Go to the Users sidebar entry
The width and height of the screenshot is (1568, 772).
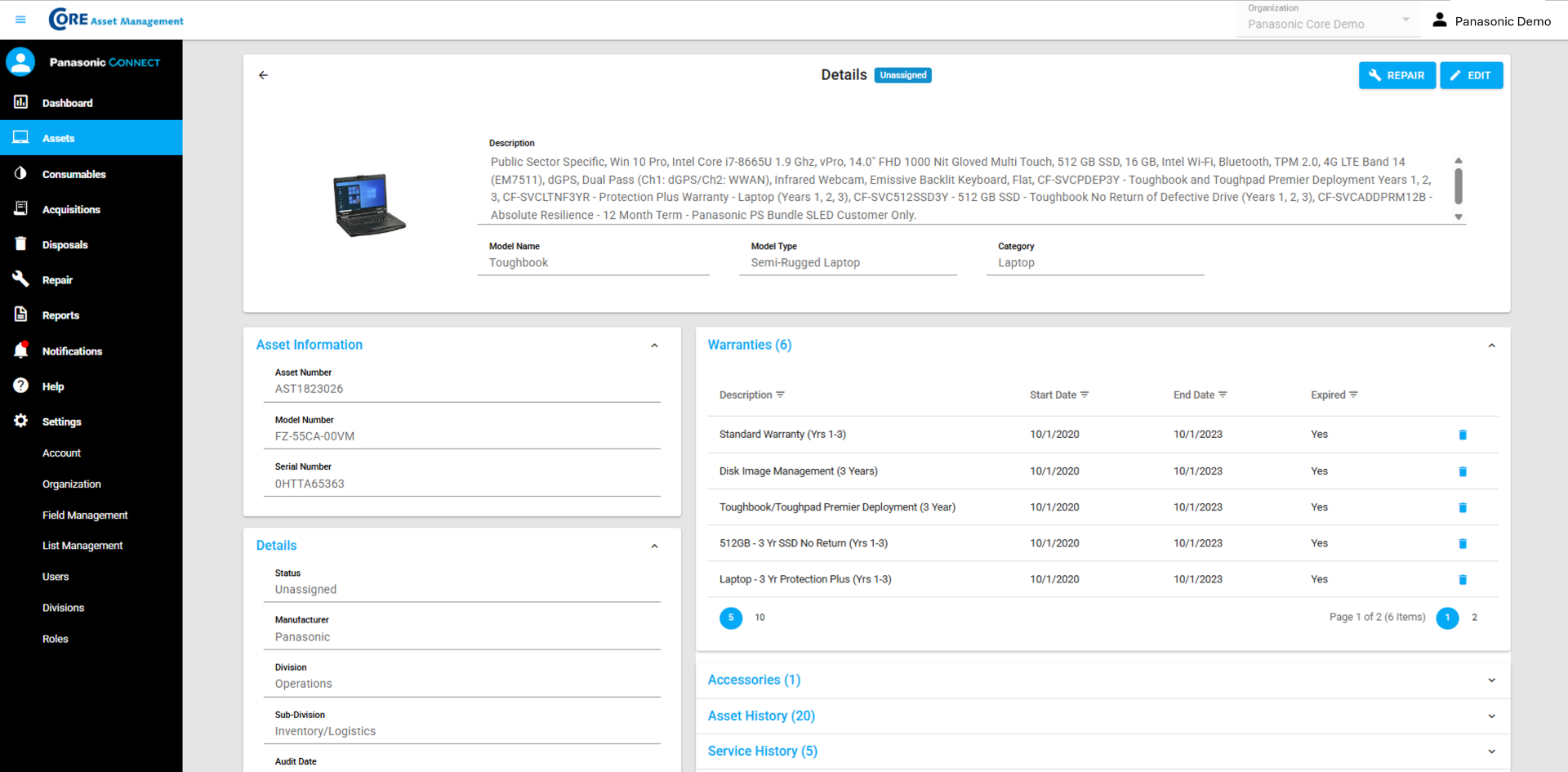tap(56, 576)
